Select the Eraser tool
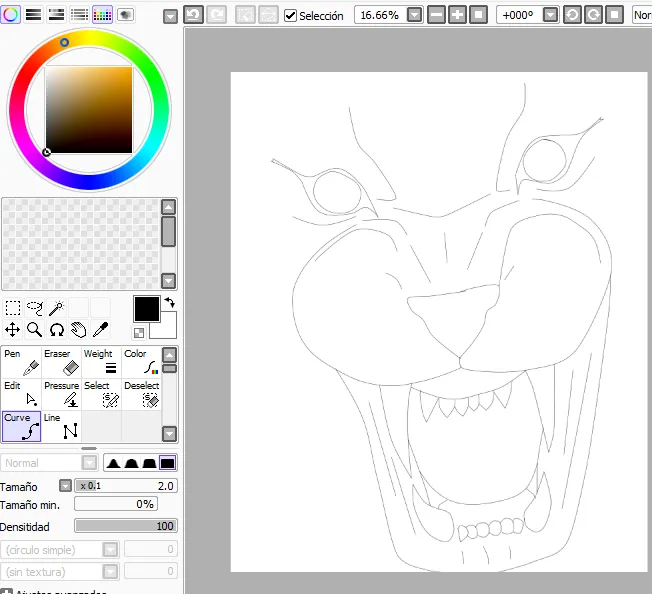Image resolution: width=652 pixels, height=594 pixels. click(x=61, y=362)
